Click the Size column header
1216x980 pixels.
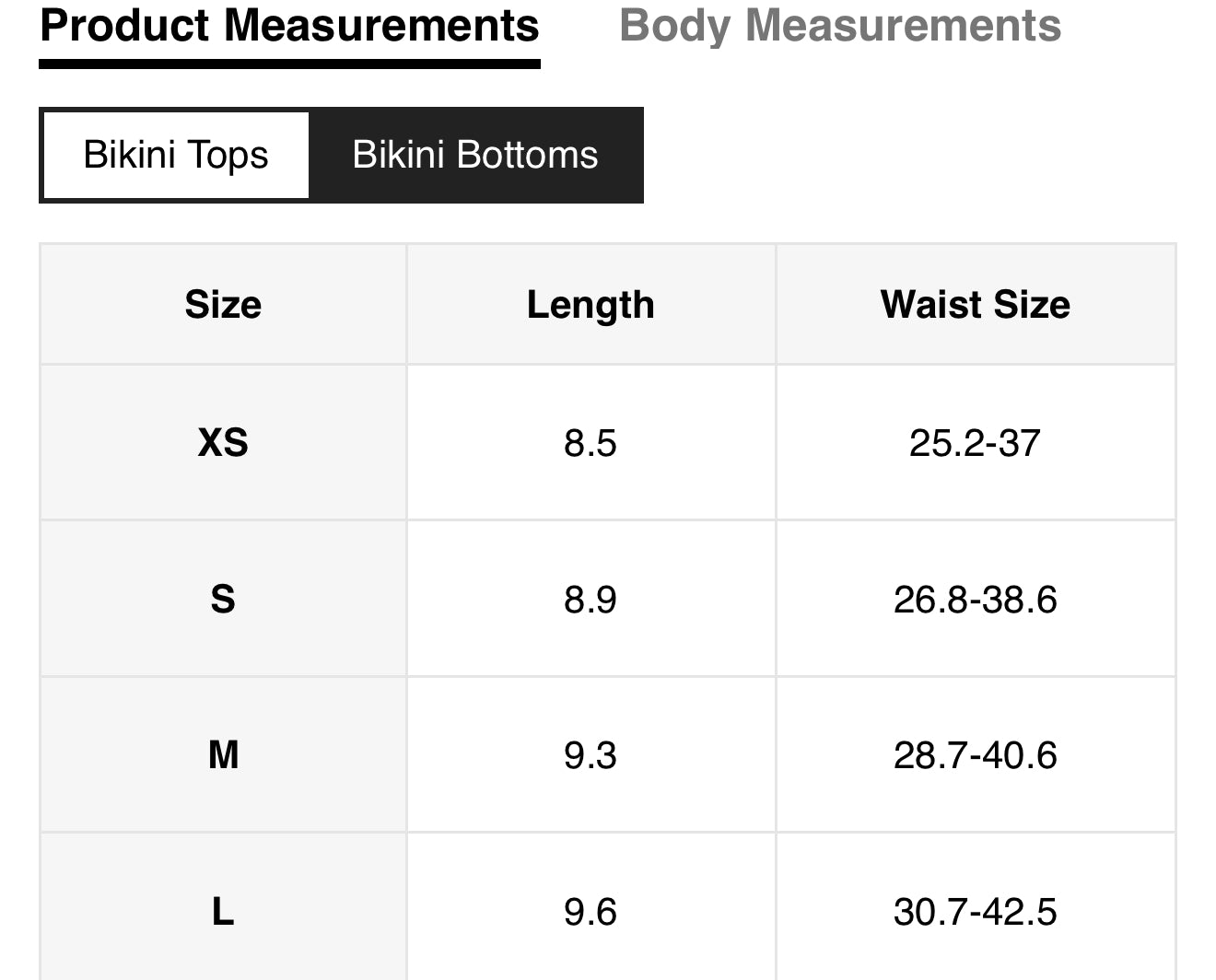point(223,305)
